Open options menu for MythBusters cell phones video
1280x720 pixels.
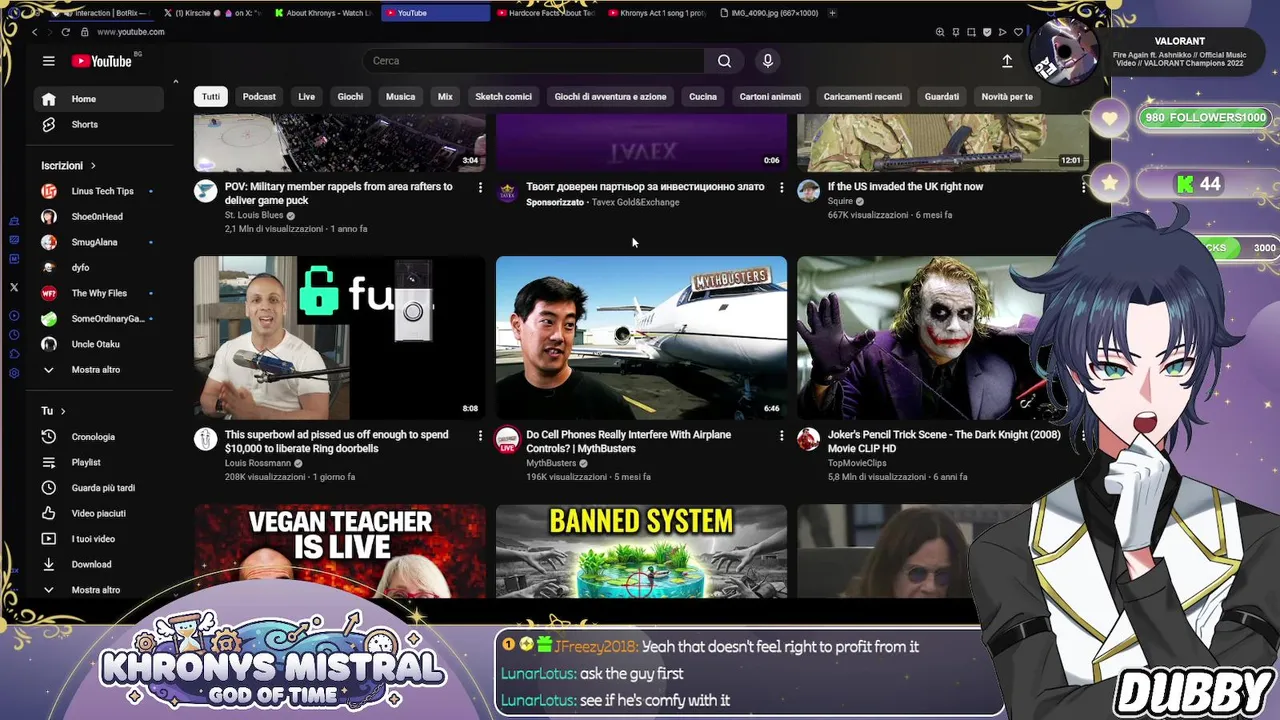[782, 436]
